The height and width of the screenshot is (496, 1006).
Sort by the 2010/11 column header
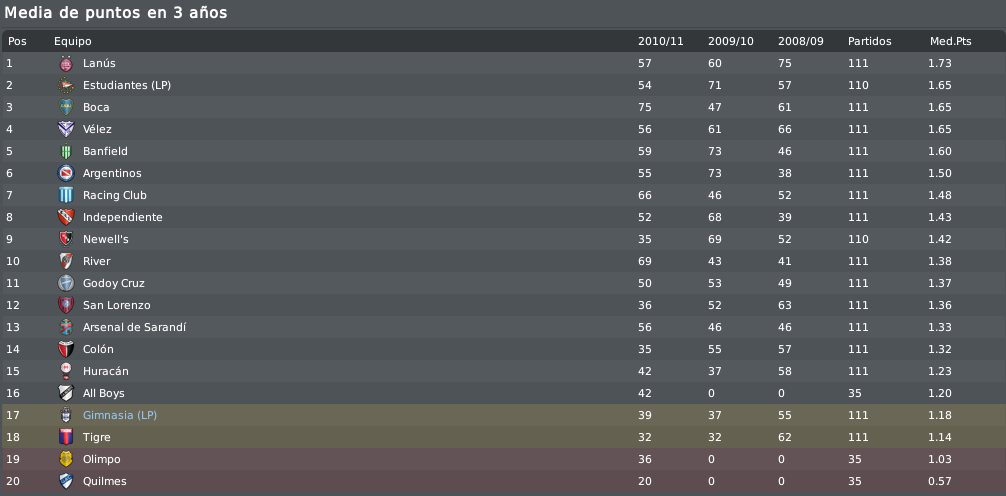point(660,41)
